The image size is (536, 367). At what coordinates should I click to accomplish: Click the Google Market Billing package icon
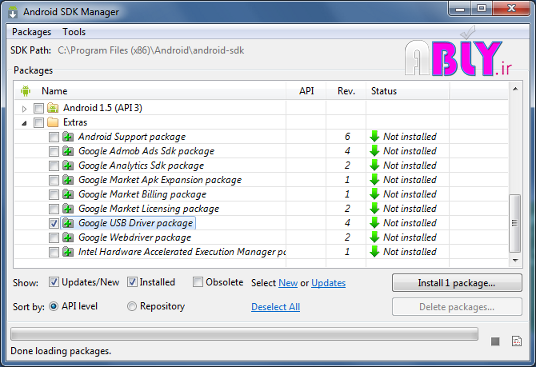tap(68, 194)
